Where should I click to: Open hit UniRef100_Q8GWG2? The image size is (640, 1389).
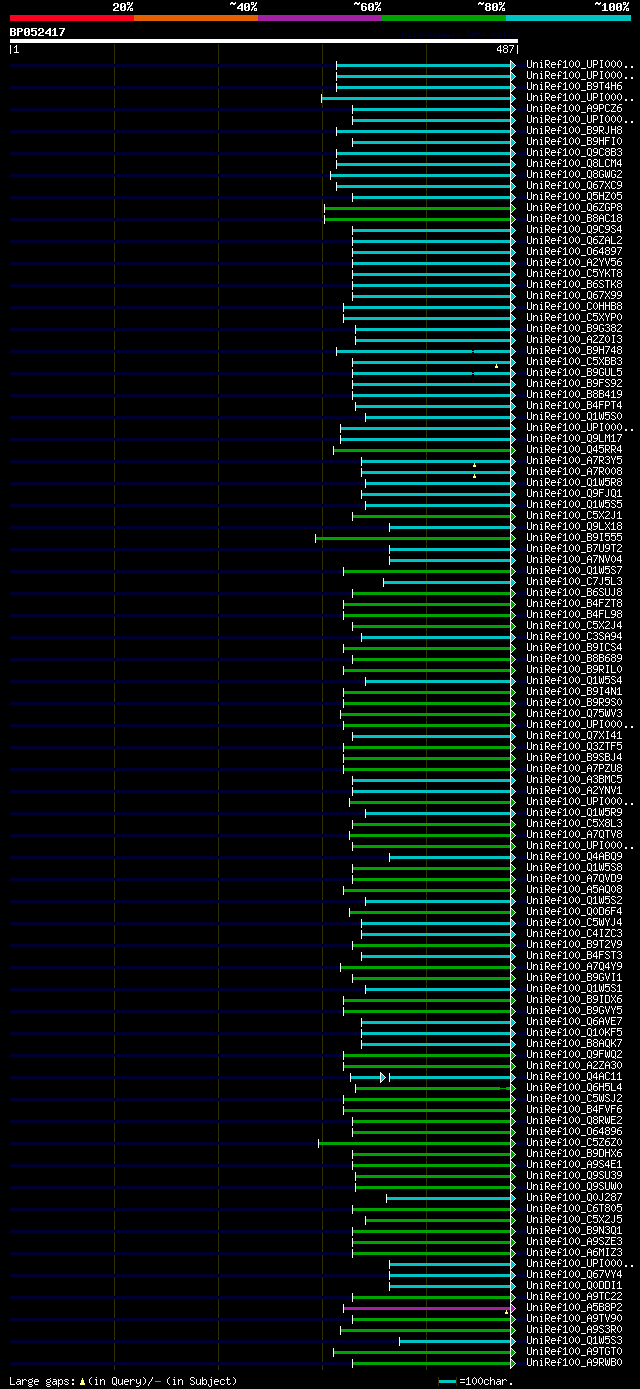(x=574, y=175)
